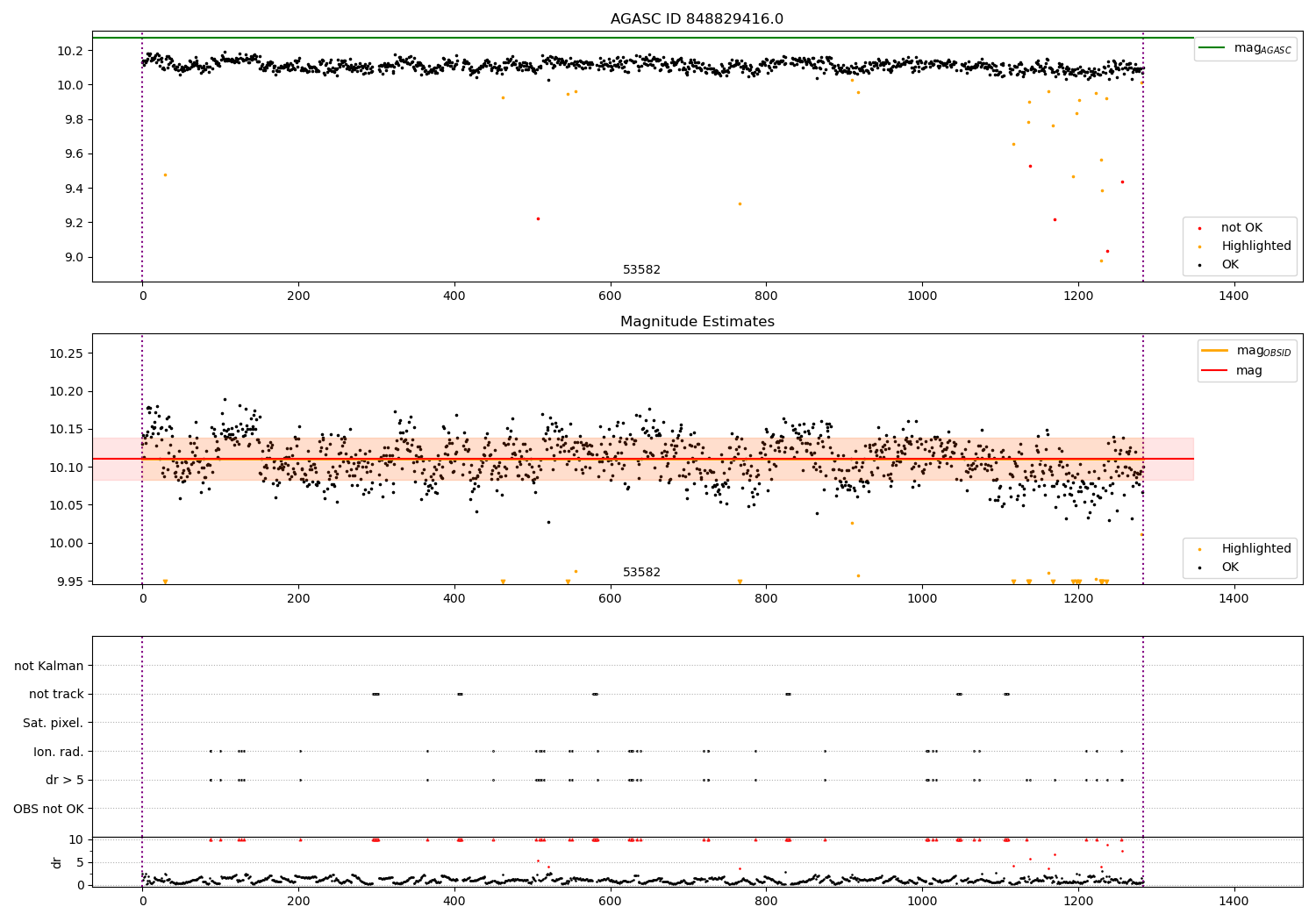Viewport: 1316px width, 921px height.
Task: Select the mag AGASC legend label
Action: pyautogui.click(x=1262, y=48)
